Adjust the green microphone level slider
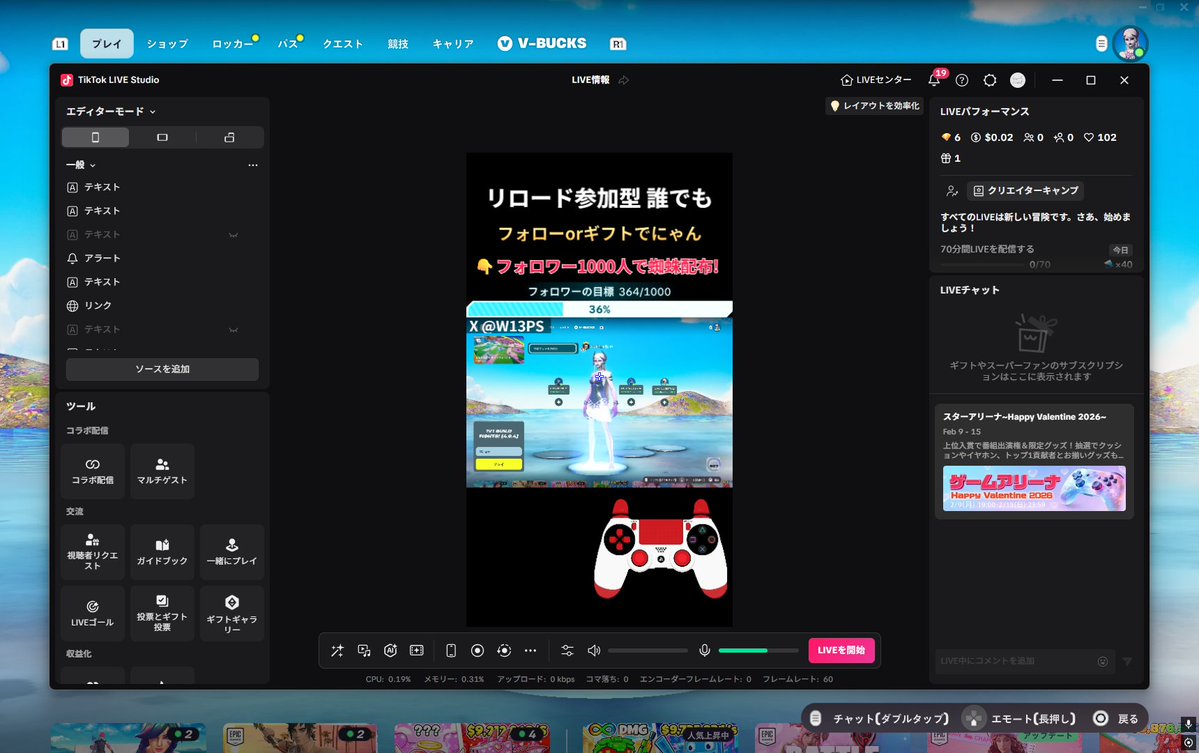Screen dimensions: 1199x753 point(759,651)
